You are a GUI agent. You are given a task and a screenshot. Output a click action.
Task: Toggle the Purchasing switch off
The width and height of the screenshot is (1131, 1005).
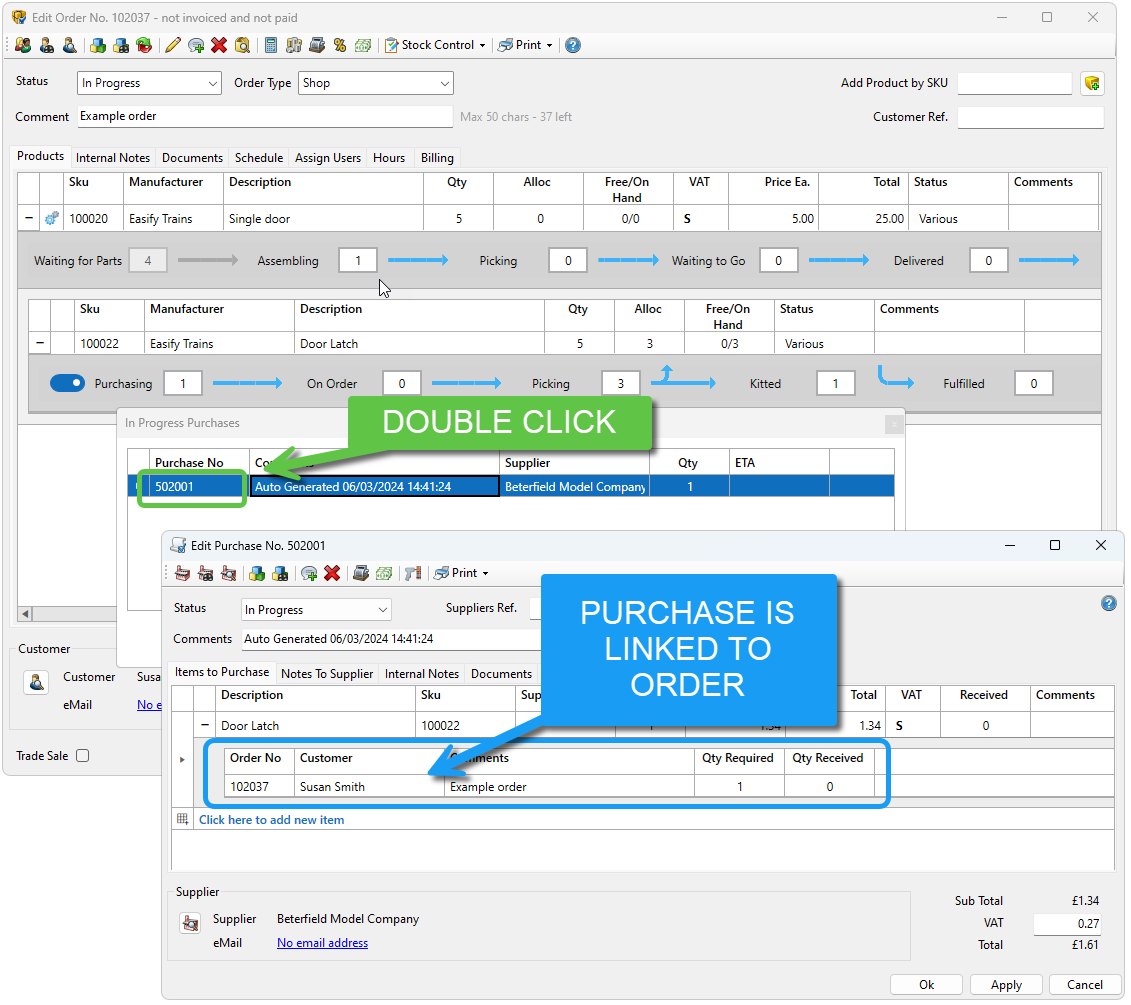point(68,383)
